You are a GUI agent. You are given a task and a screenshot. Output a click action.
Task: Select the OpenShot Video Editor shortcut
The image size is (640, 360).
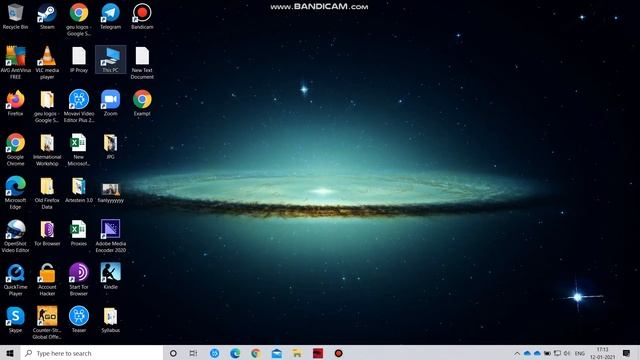pyautogui.click(x=16, y=236)
